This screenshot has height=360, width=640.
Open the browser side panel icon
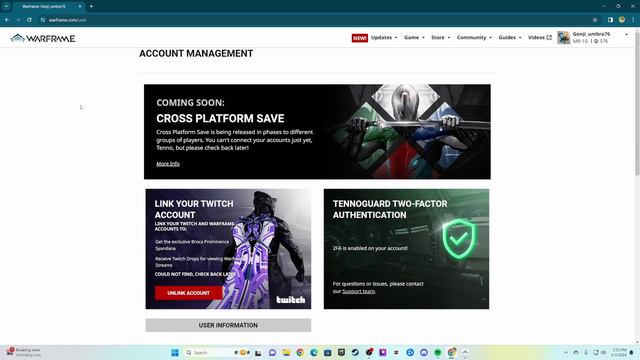(610, 20)
